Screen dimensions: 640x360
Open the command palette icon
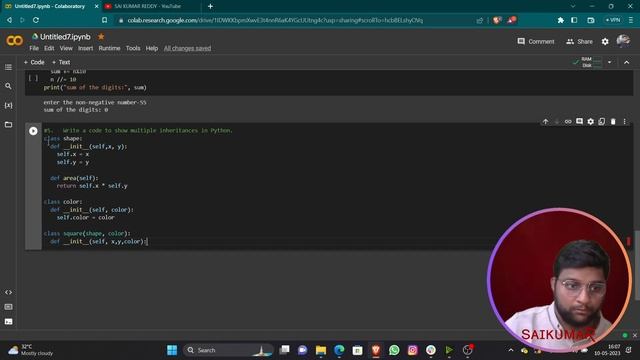(8, 307)
